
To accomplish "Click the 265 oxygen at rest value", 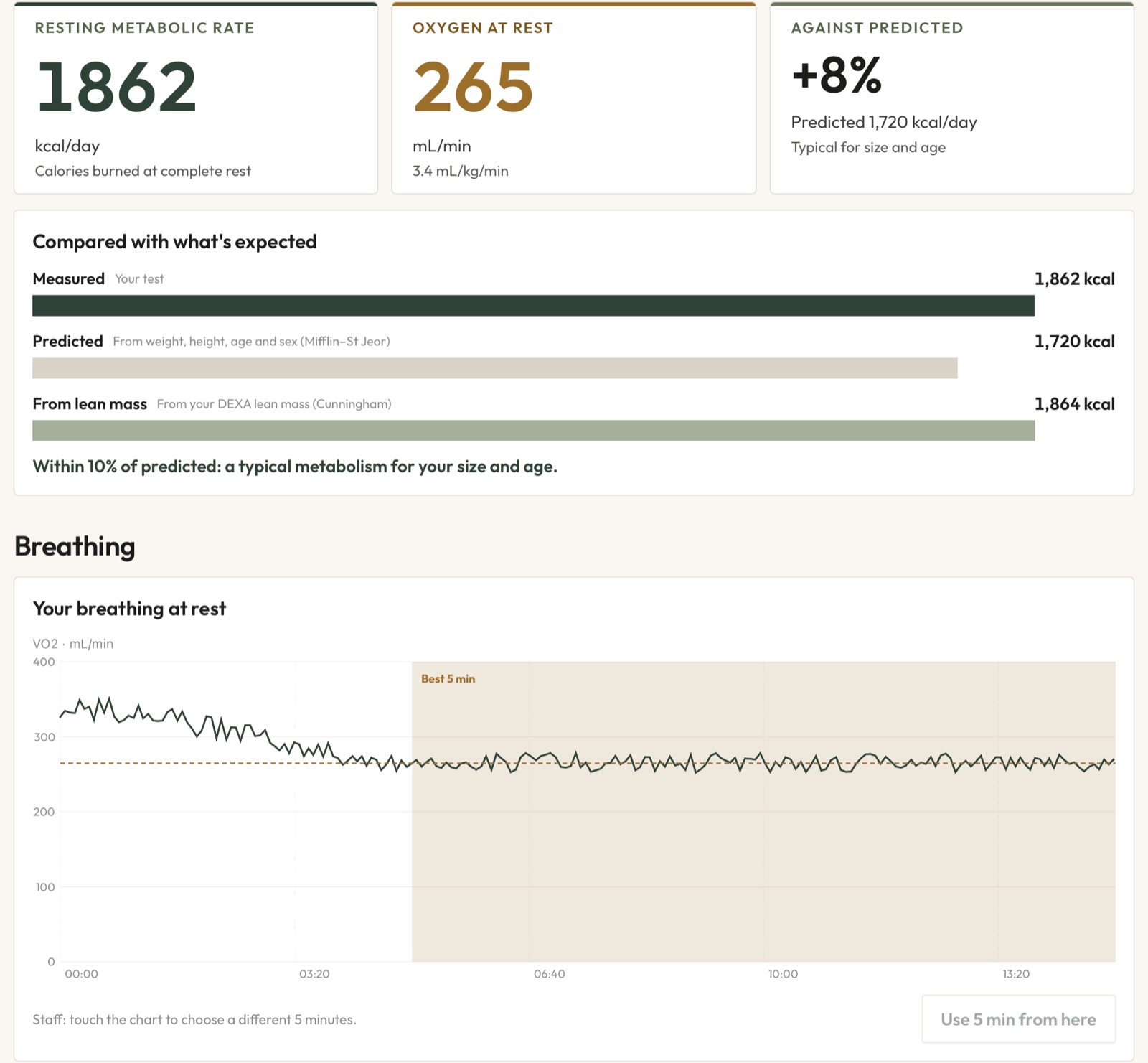I will pos(473,87).
